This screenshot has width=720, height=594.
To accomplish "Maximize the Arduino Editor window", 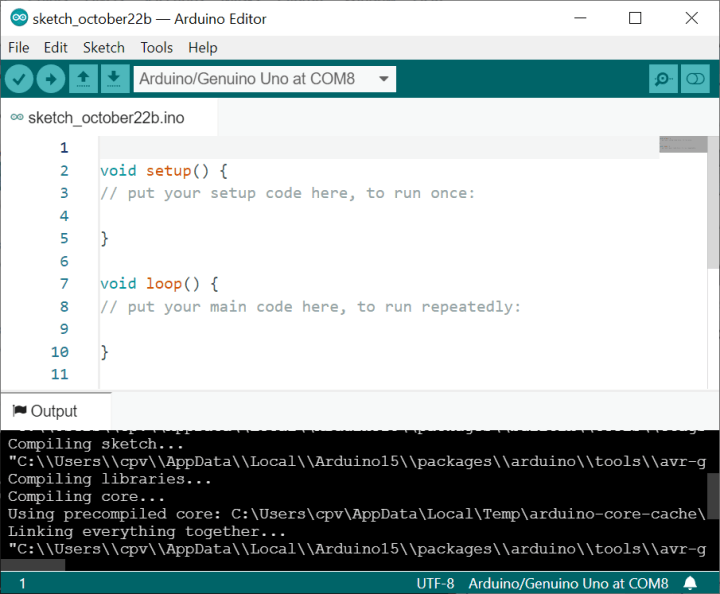I will pyautogui.click(x=635, y=18).
